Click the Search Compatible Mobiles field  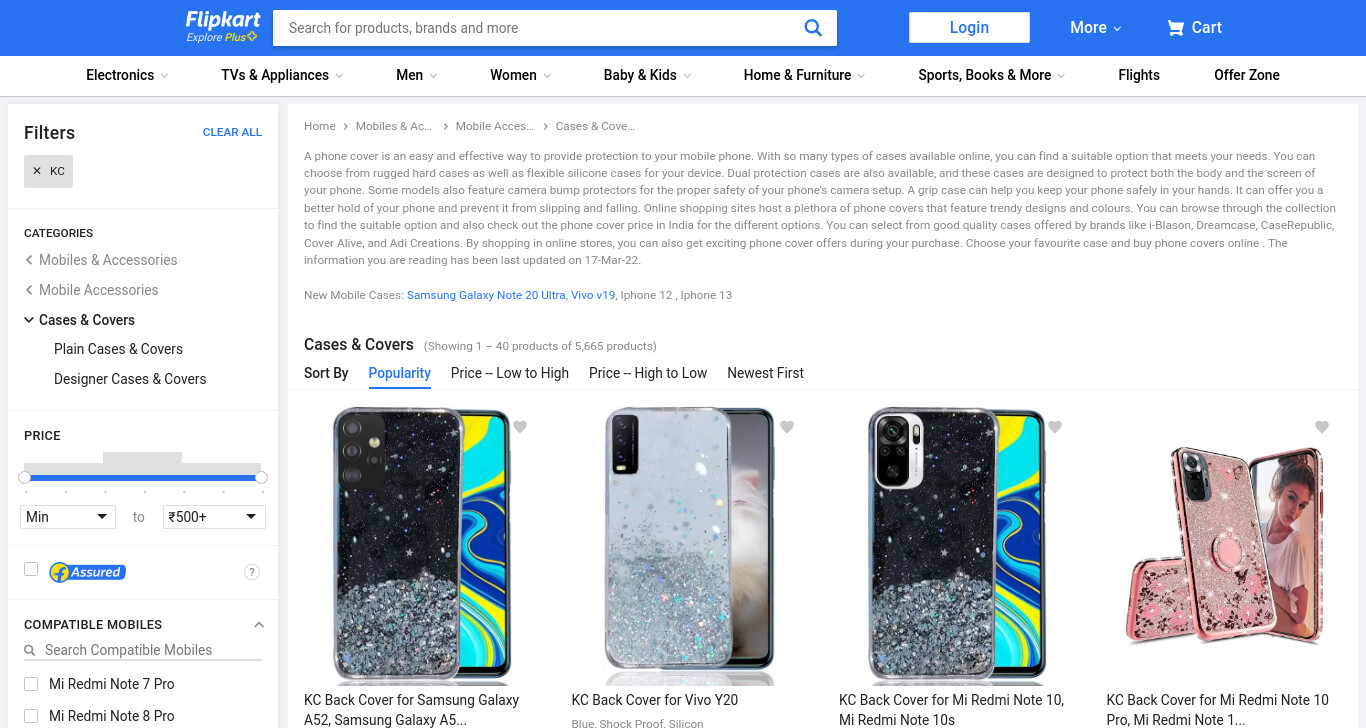pyautogui.click(x=143, y=650)
